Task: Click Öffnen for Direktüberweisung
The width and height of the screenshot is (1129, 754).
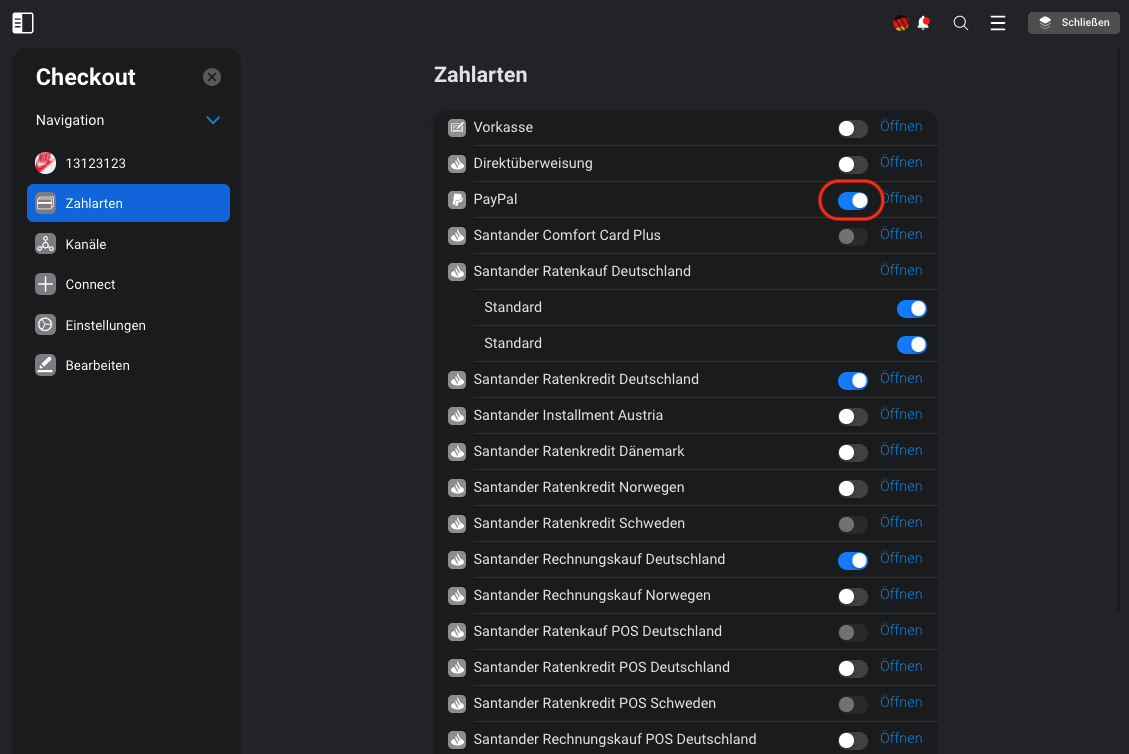Action: (x=901, y=163)
